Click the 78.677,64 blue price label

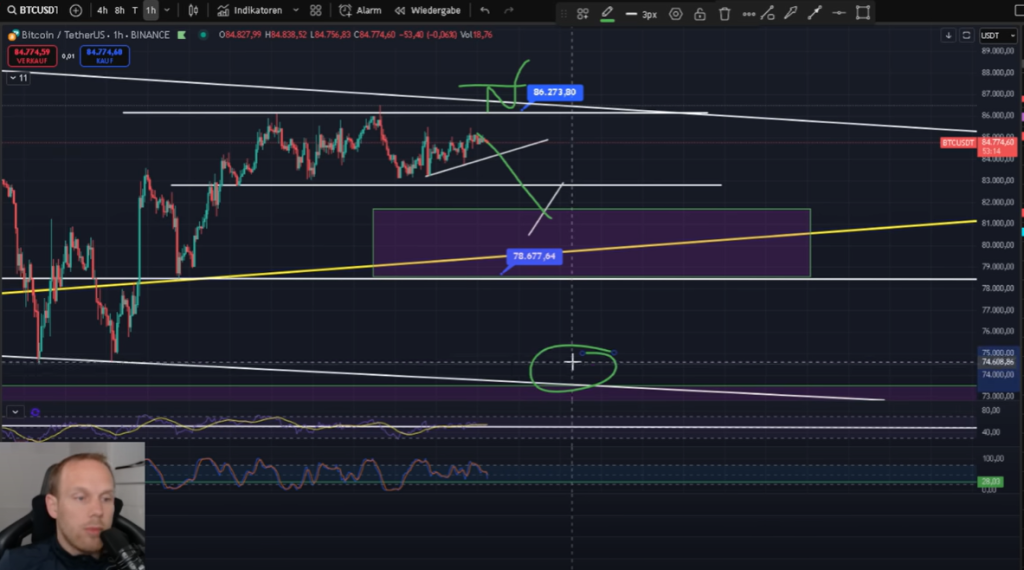534,256
